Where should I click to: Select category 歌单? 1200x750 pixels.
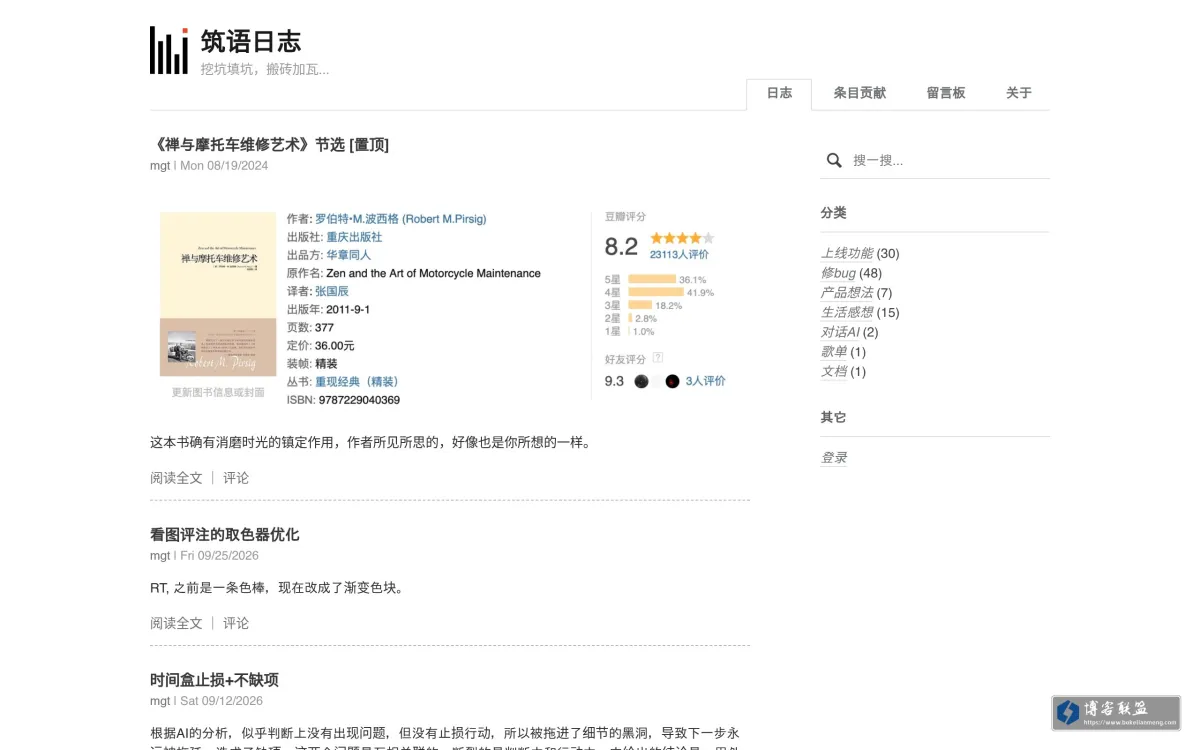[834, 351]
